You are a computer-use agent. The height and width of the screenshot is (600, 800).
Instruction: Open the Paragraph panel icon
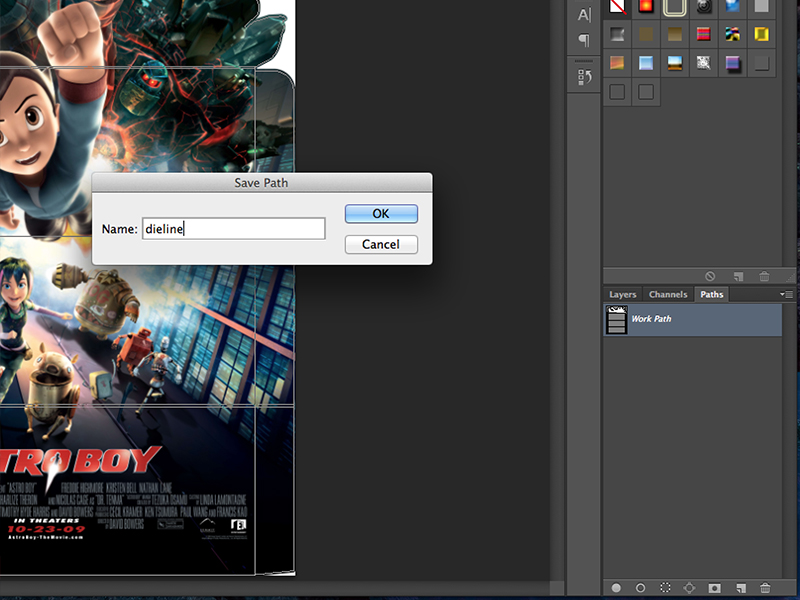[584, 40]
